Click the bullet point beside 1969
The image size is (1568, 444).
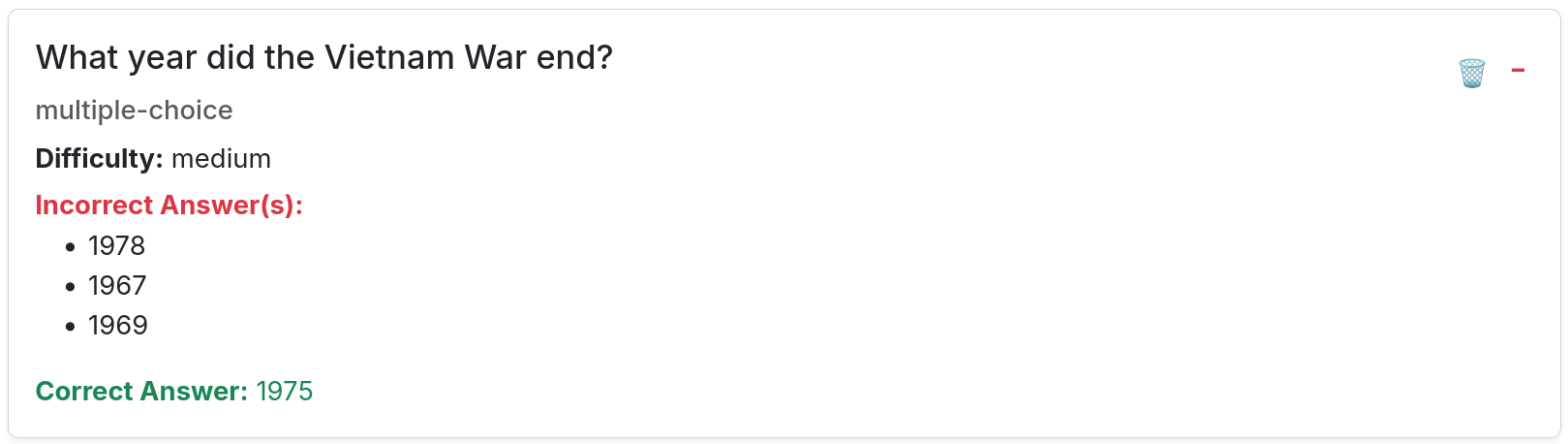point(70,327)
